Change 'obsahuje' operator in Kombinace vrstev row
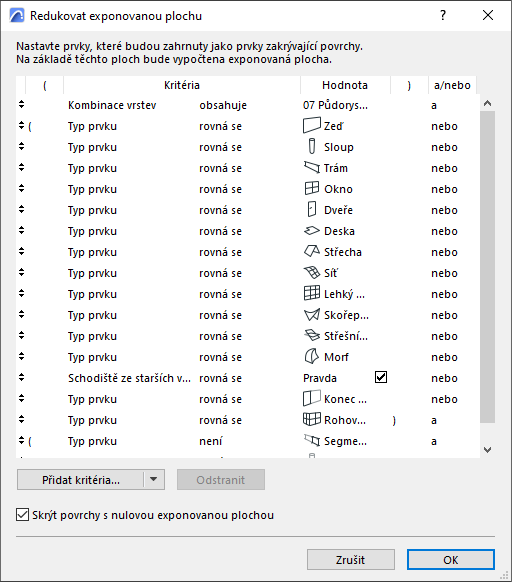Image resolution: width=512 pixels, height=582 pixels. click(x=223, y=105)
